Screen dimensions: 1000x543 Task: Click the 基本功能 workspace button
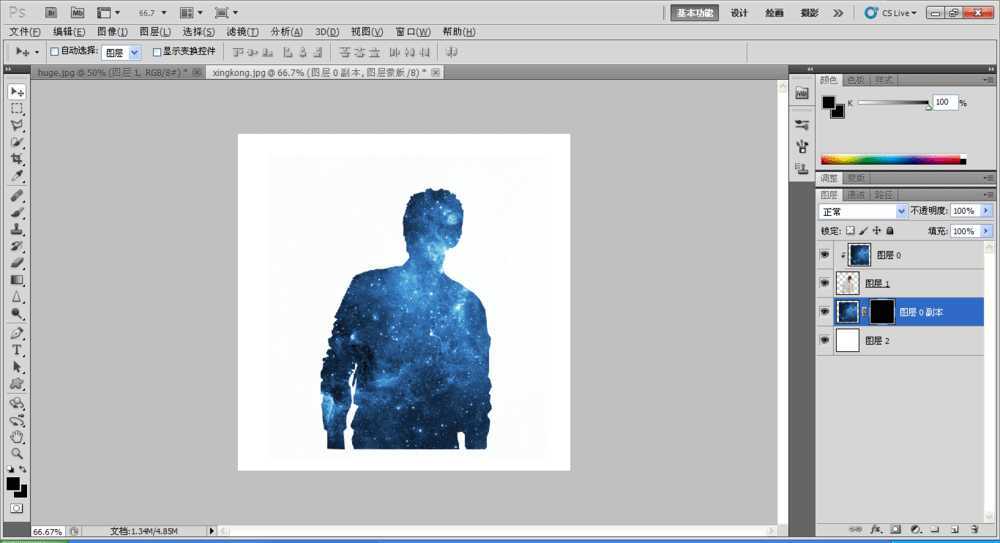tap(694, 13)
